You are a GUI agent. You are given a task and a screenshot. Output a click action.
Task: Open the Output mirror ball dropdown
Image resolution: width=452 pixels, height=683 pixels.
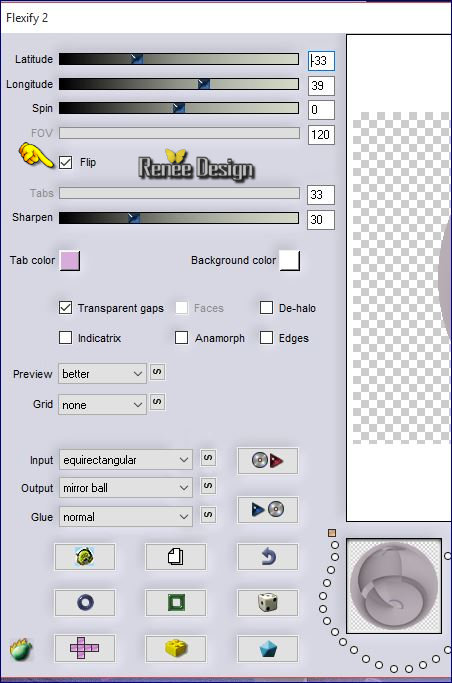[126, 488]
